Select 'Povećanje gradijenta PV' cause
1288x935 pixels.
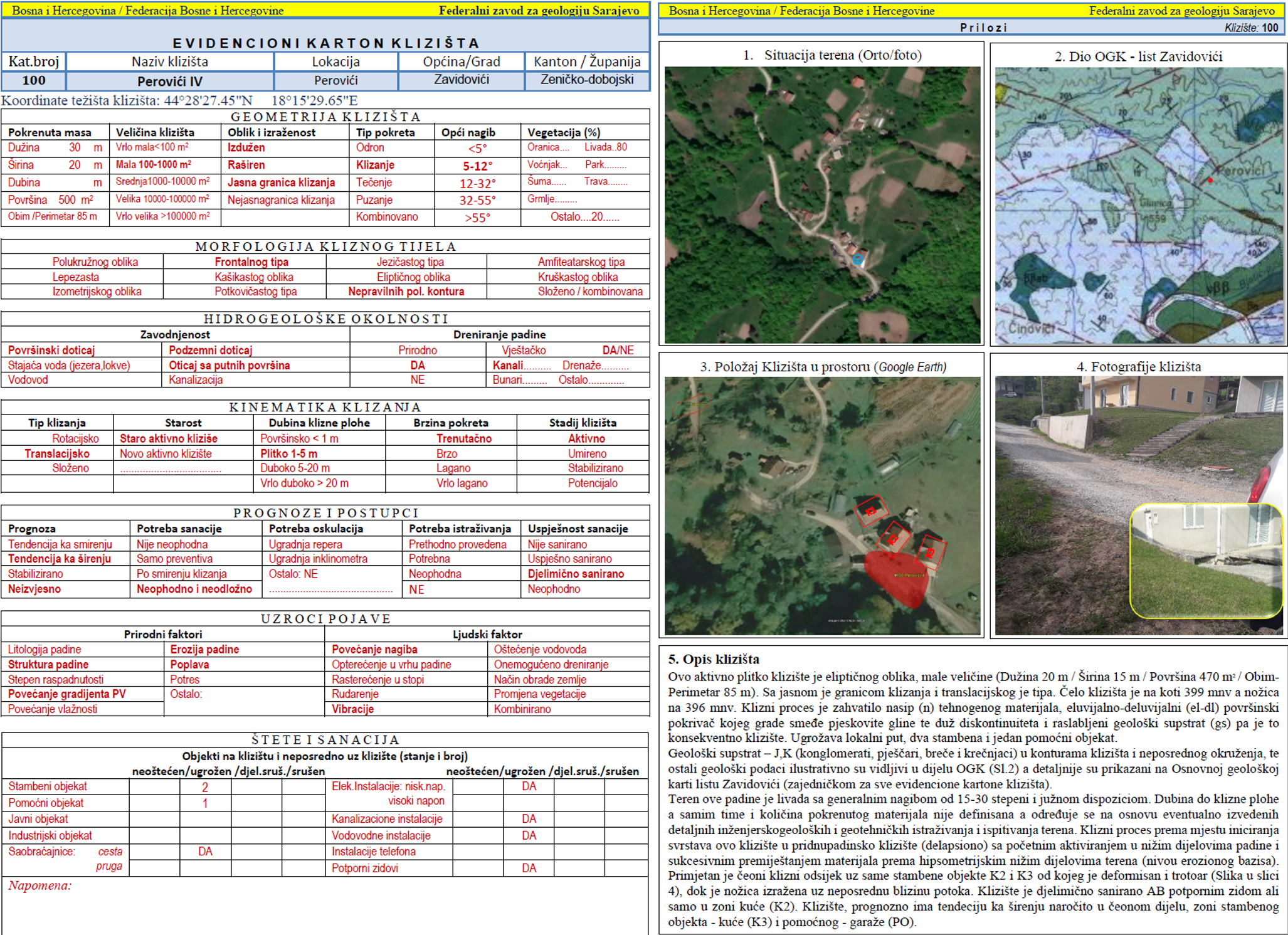tap(66, 694)
